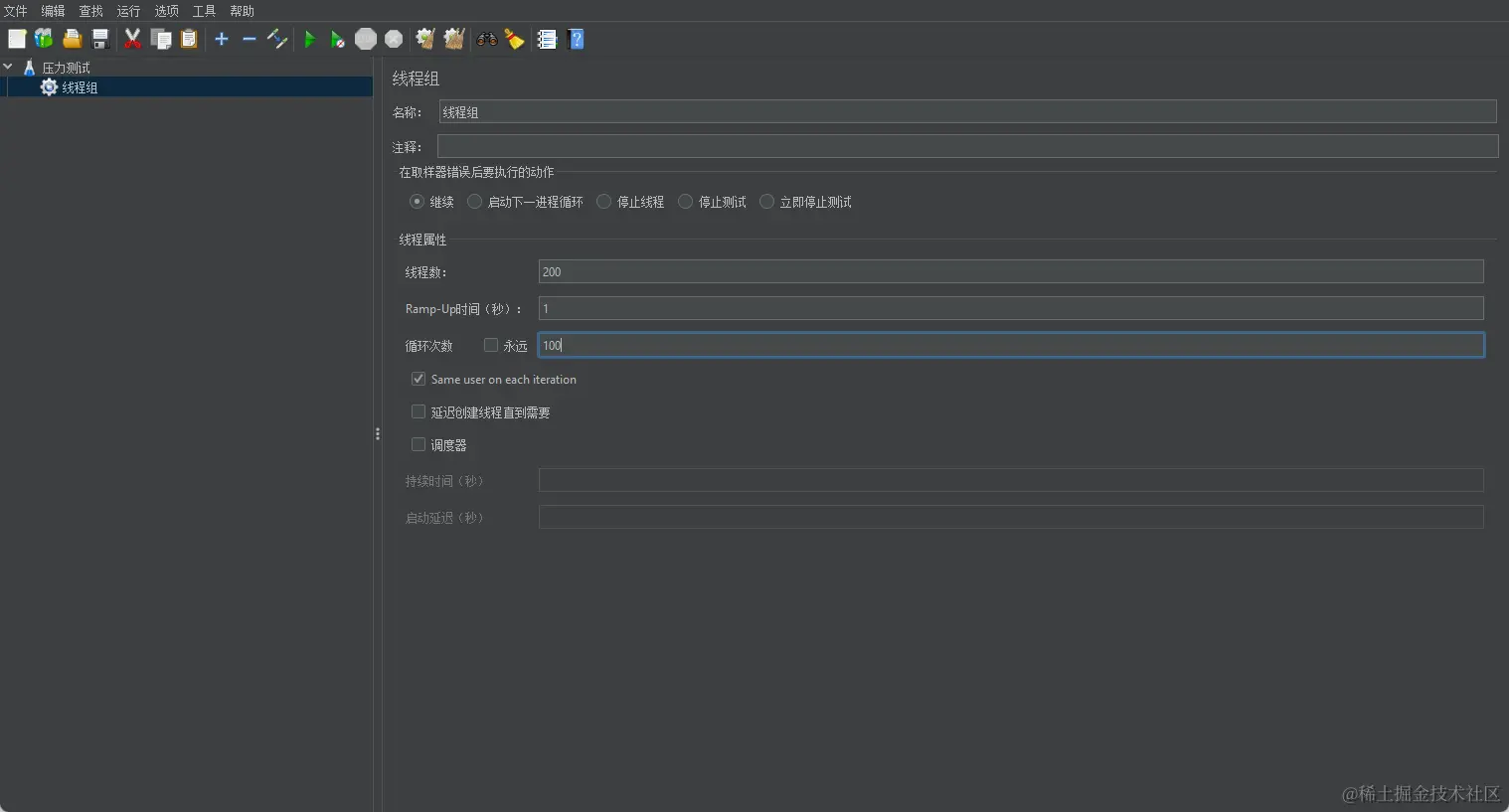The height and width of the screenshot is (812, 1509).
Task: Click the Toggle enable/disable icon in the toolbar
Action: [277, 39]
